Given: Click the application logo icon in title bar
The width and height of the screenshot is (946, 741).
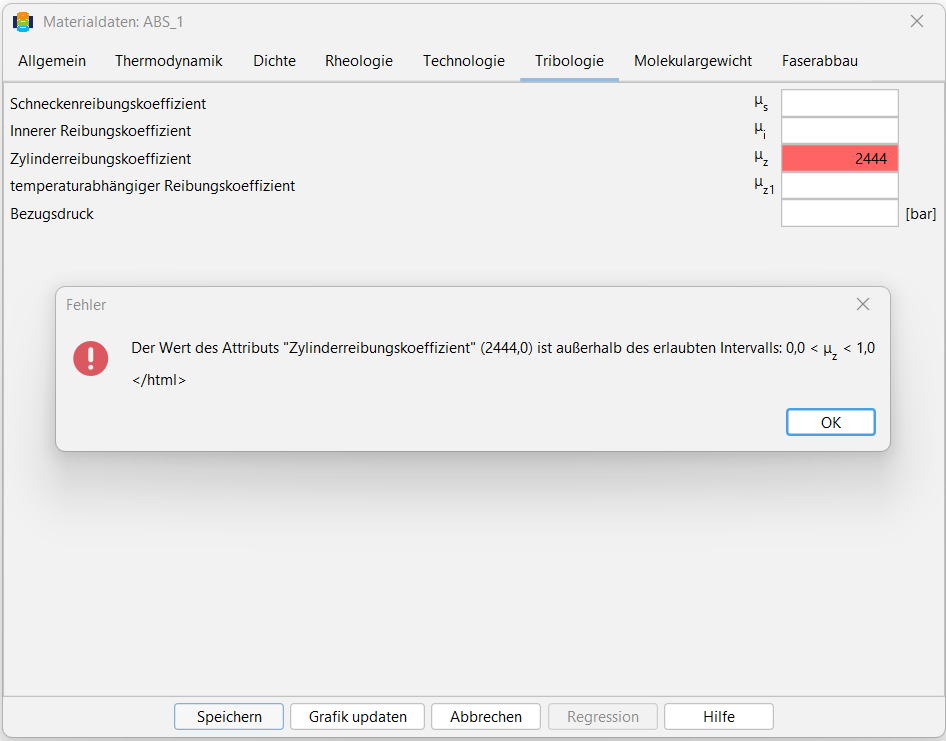Looking at the screenshot, I should pyautogui.click(x=23, y=22).
